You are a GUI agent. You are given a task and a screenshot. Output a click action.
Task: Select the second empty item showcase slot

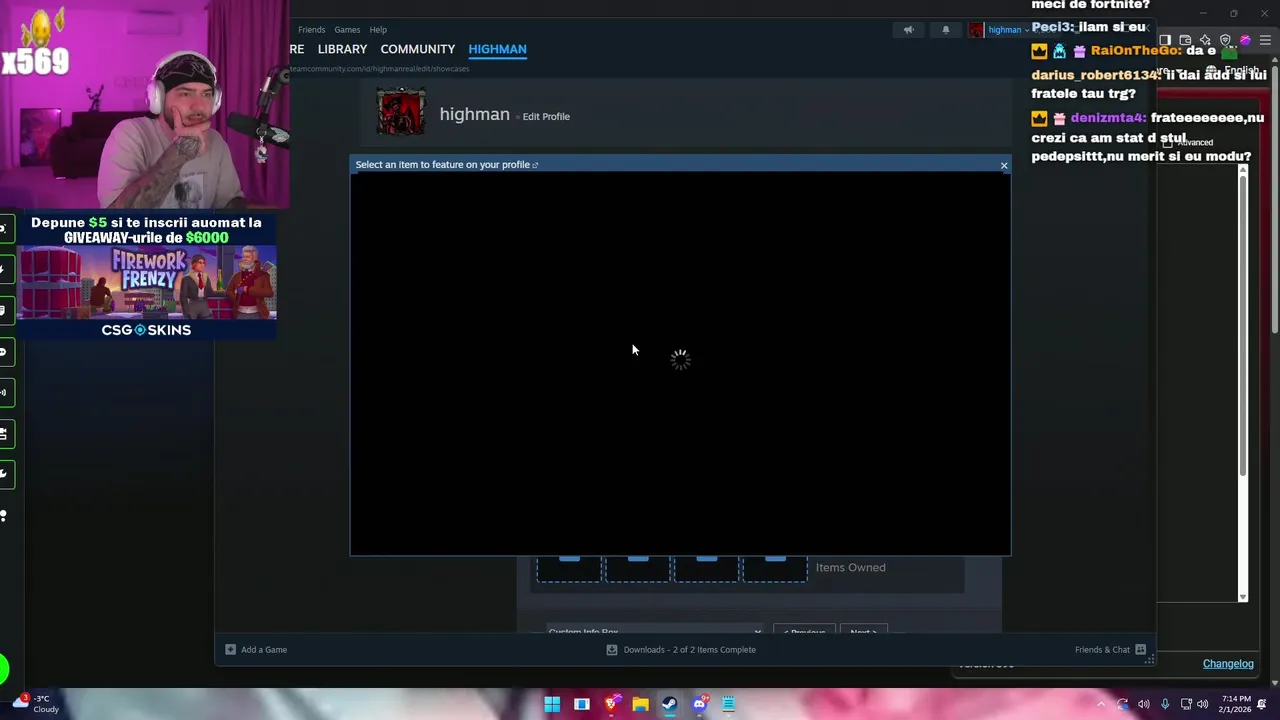point(638,568)
